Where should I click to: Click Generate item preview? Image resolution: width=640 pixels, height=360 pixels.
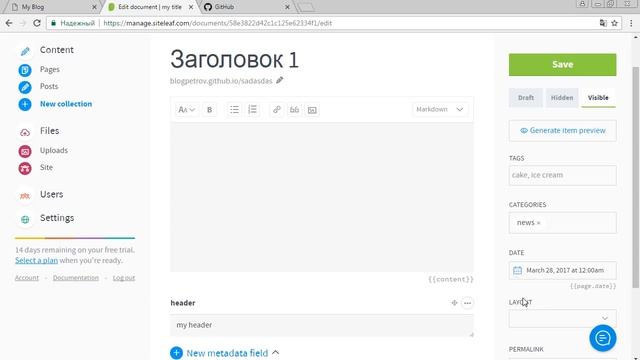pyautogui.click(x=562, y=131)
